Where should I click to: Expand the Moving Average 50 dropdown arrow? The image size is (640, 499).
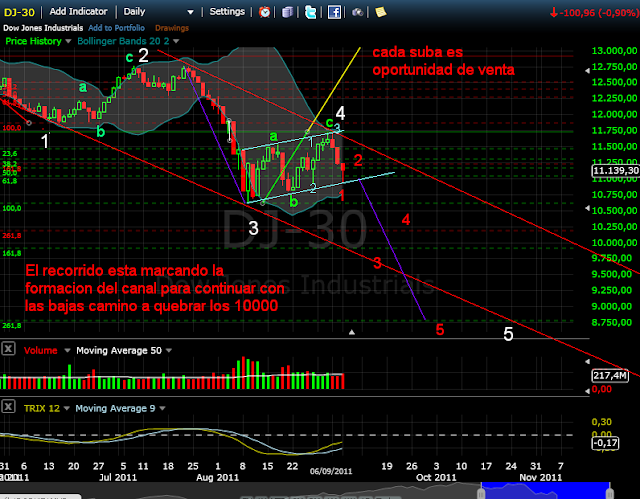pos(169,350)
